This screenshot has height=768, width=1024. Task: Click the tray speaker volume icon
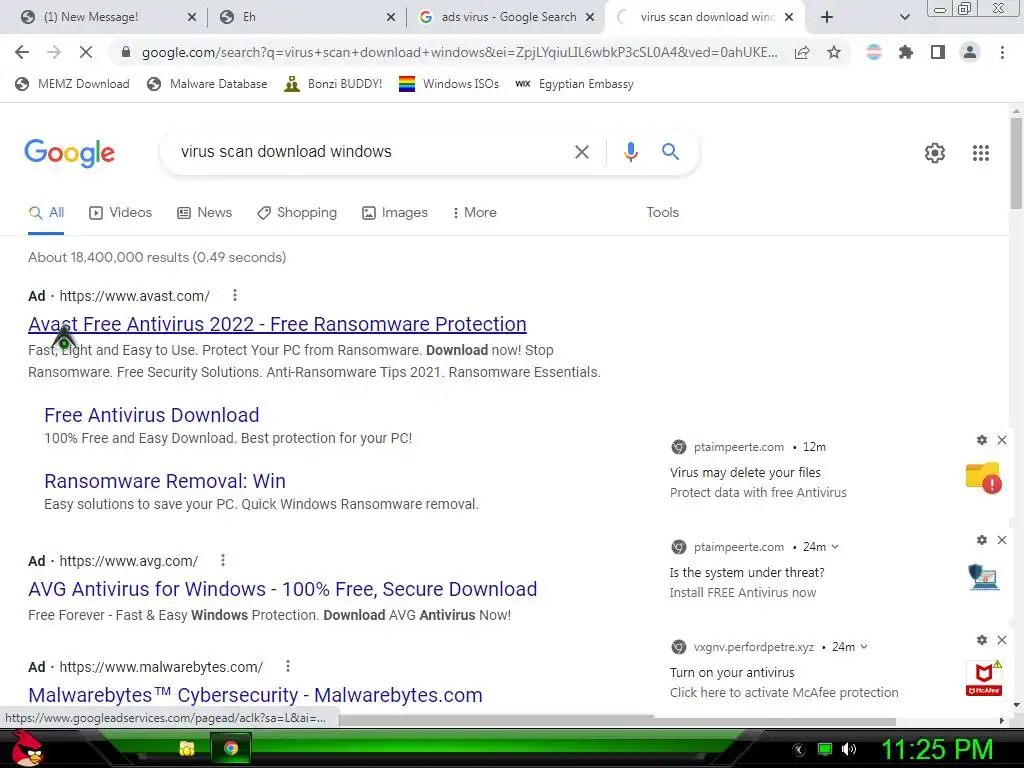pyautogui.click(x=849, y=749)
